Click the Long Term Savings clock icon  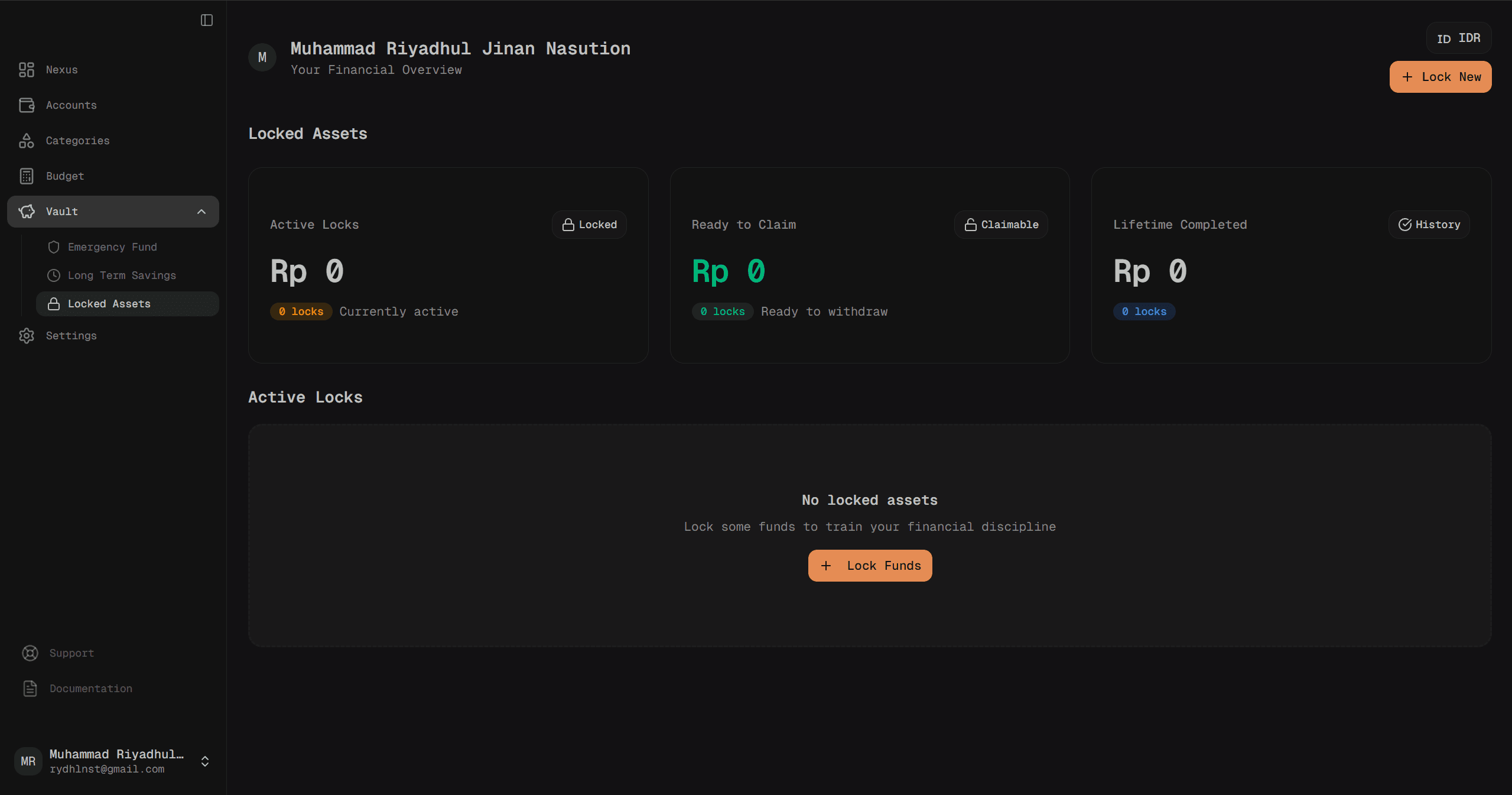pyautogui.click(x=54, y=275)
